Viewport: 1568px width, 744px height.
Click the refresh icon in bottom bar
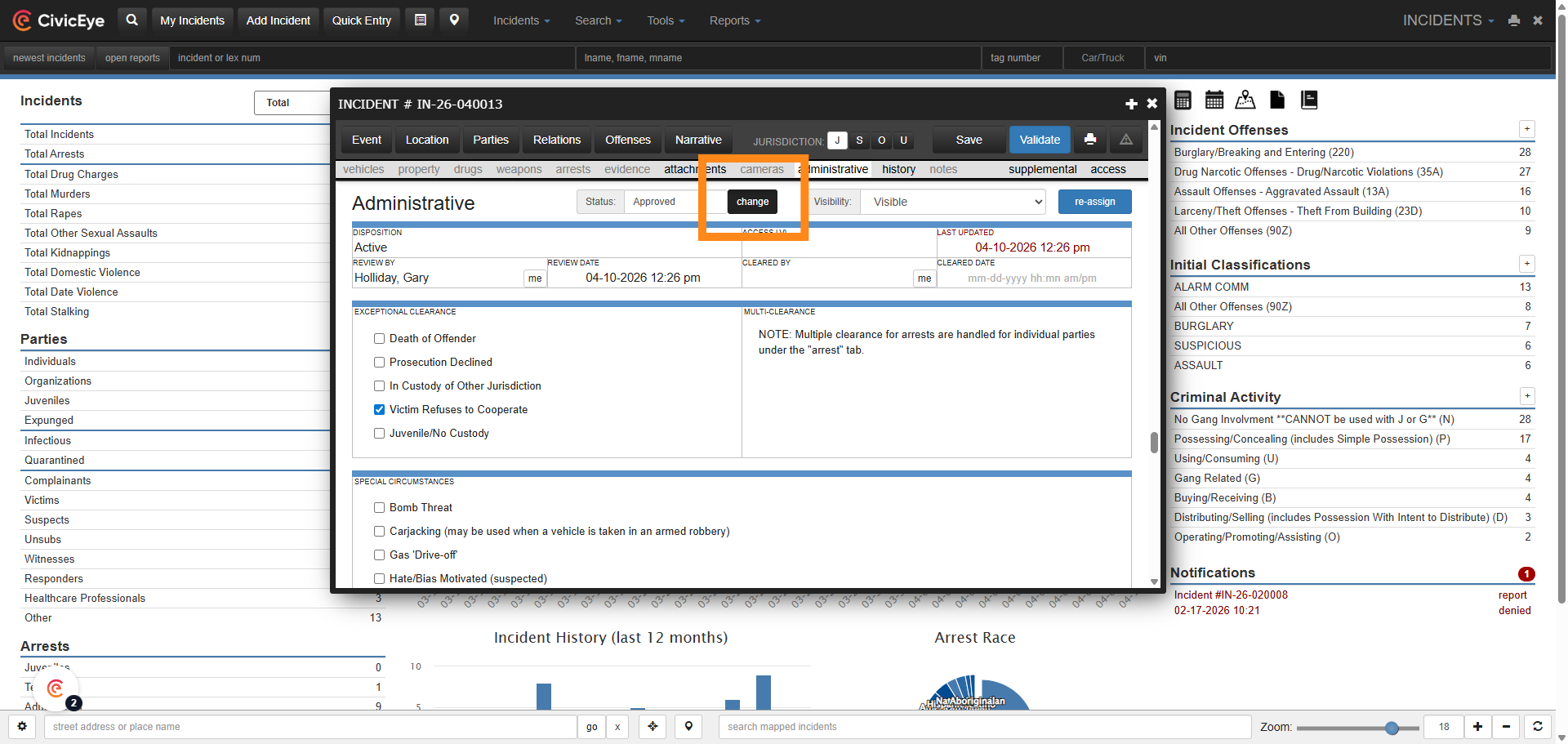point(1537,726)
